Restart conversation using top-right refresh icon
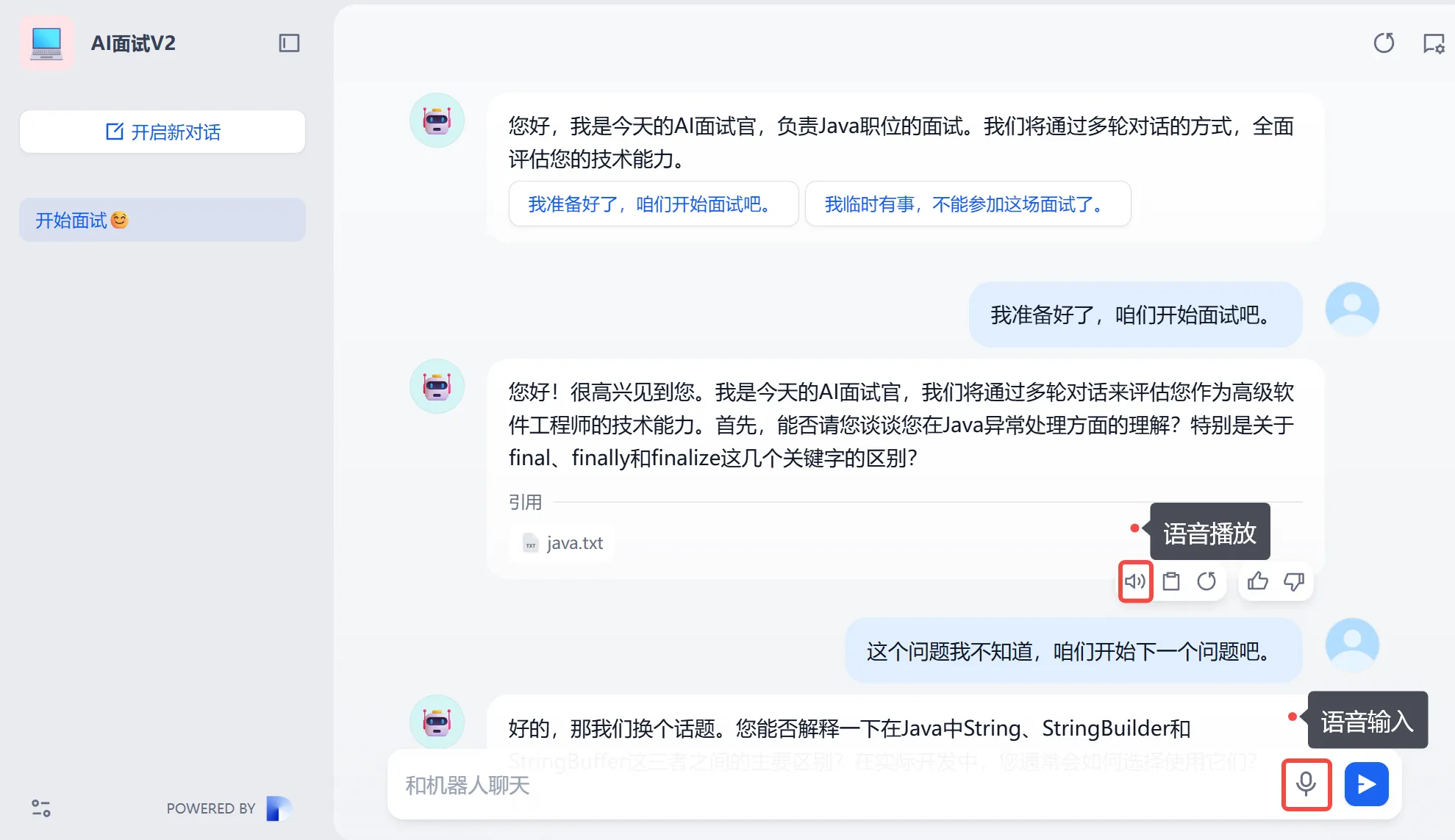 (x=1384, y=43)
